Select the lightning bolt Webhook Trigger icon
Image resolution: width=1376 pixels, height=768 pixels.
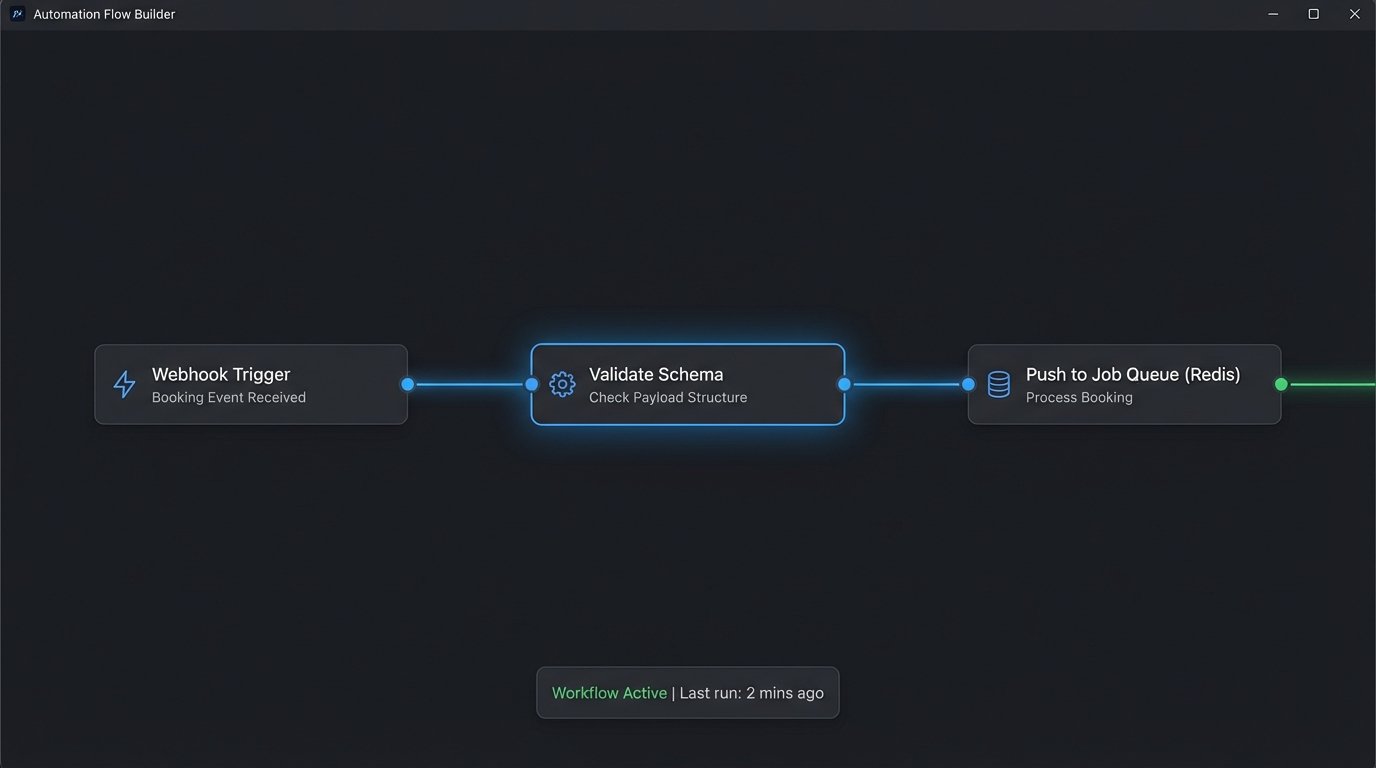pyautogui.click(x=123, y=384)
